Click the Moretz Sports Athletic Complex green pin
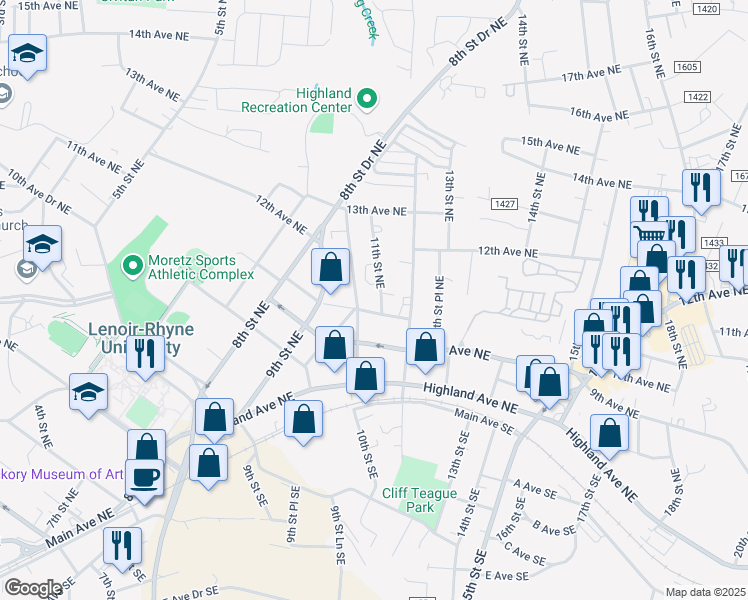Viewport: 748px width, 600px height. coord(133,266)
